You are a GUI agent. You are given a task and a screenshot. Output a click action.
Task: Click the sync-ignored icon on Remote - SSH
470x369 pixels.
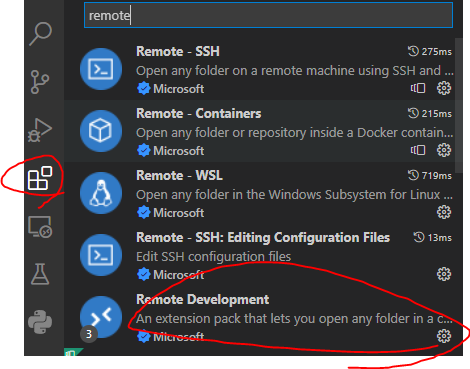click(x=418, y=88)
